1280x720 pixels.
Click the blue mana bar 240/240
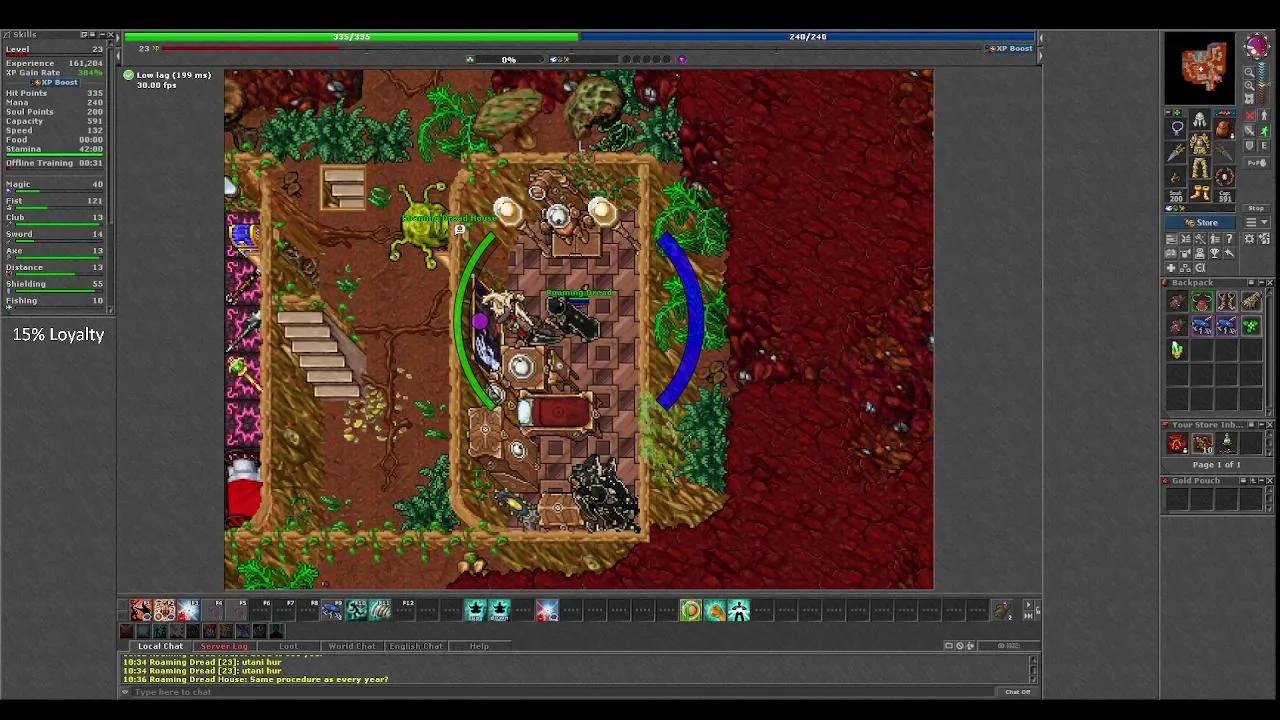pyautogui.click(x=807, y=37)
